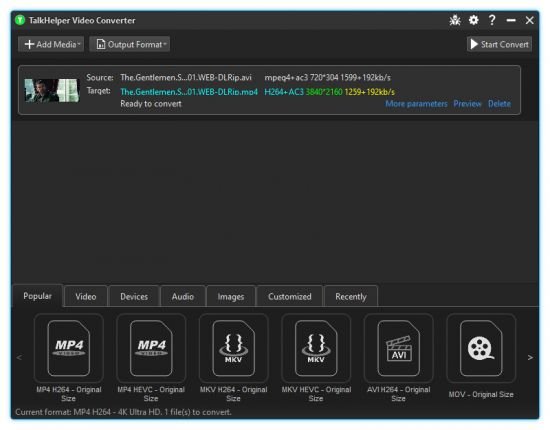Open the Audio tab

183,297
